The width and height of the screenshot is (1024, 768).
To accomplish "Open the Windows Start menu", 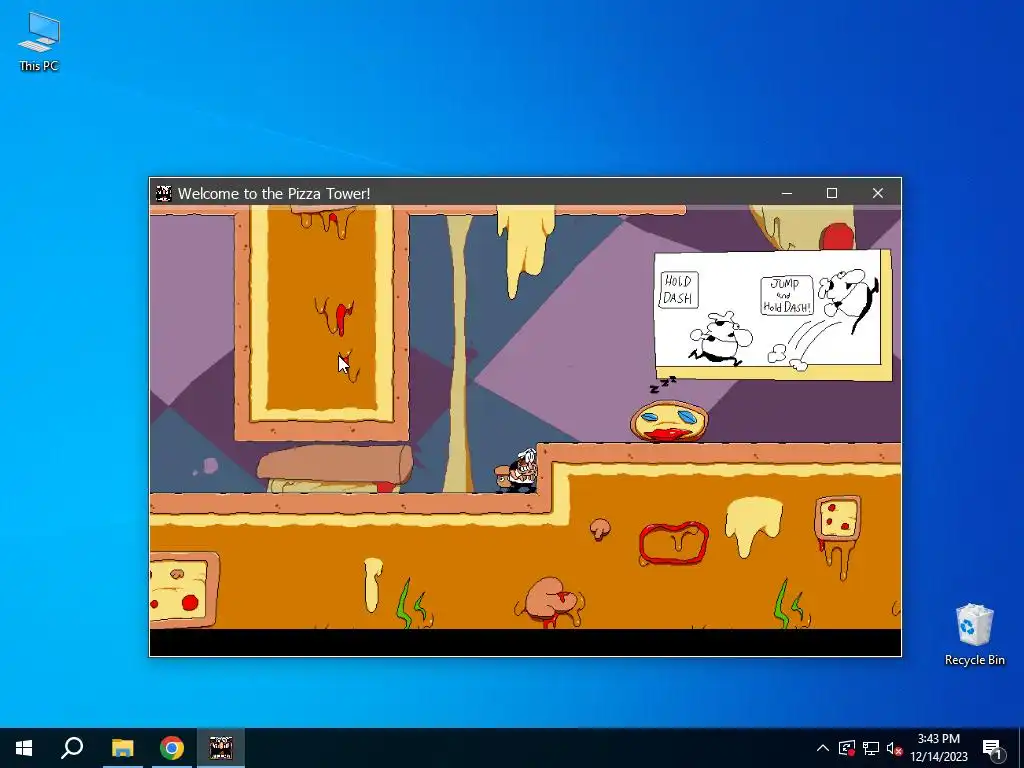I will 24,748.
